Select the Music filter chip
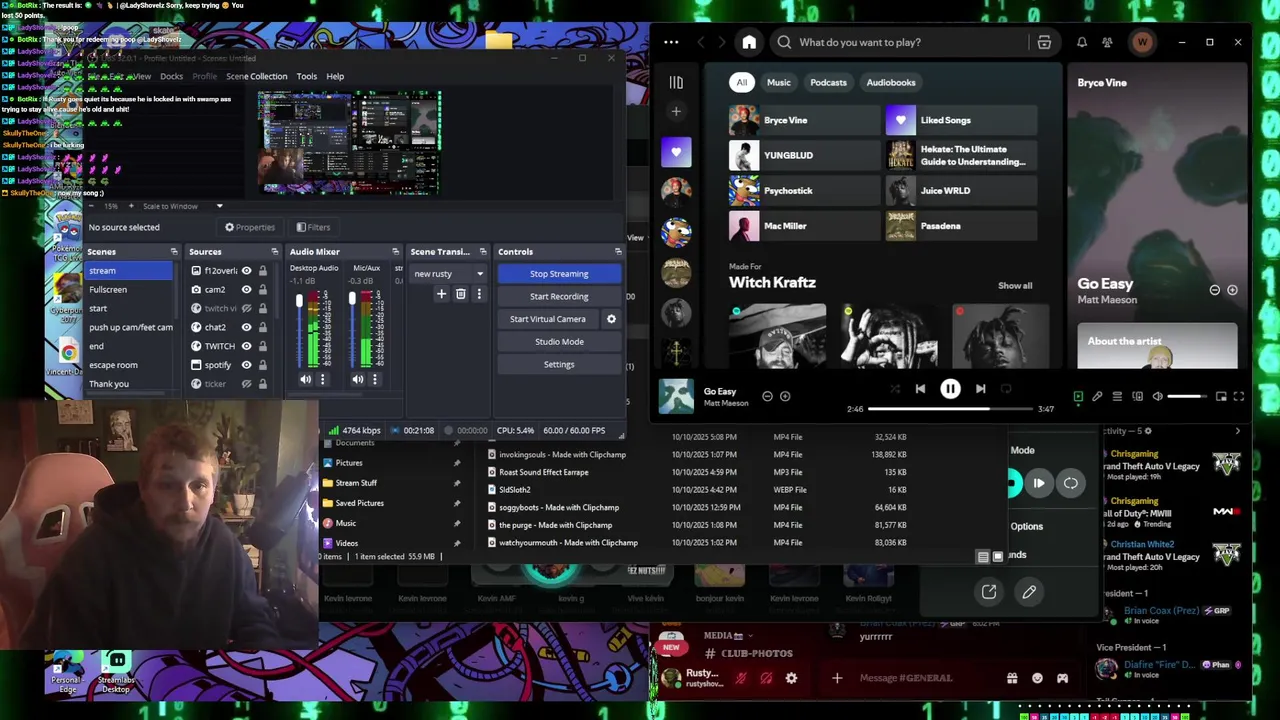Image resolution: width=1280 pixels, height=720 pixels. pos(778,83)
